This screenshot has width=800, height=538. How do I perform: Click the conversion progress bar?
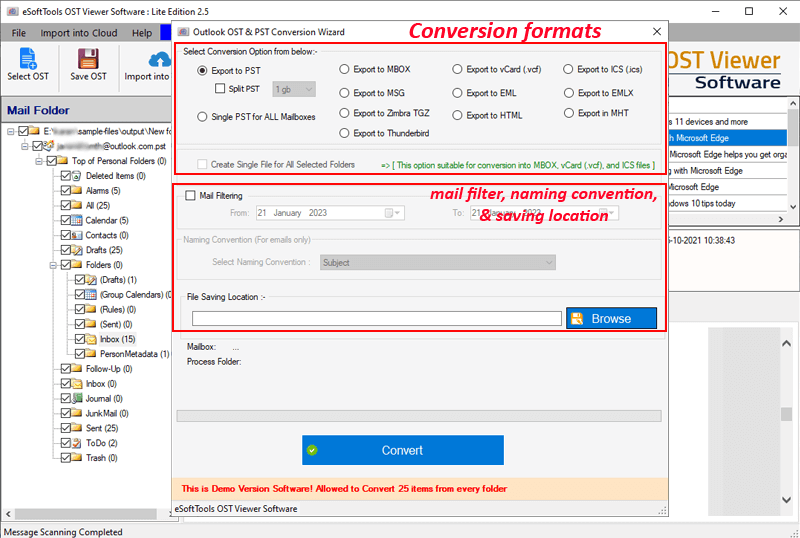click(x=419, y=415)
